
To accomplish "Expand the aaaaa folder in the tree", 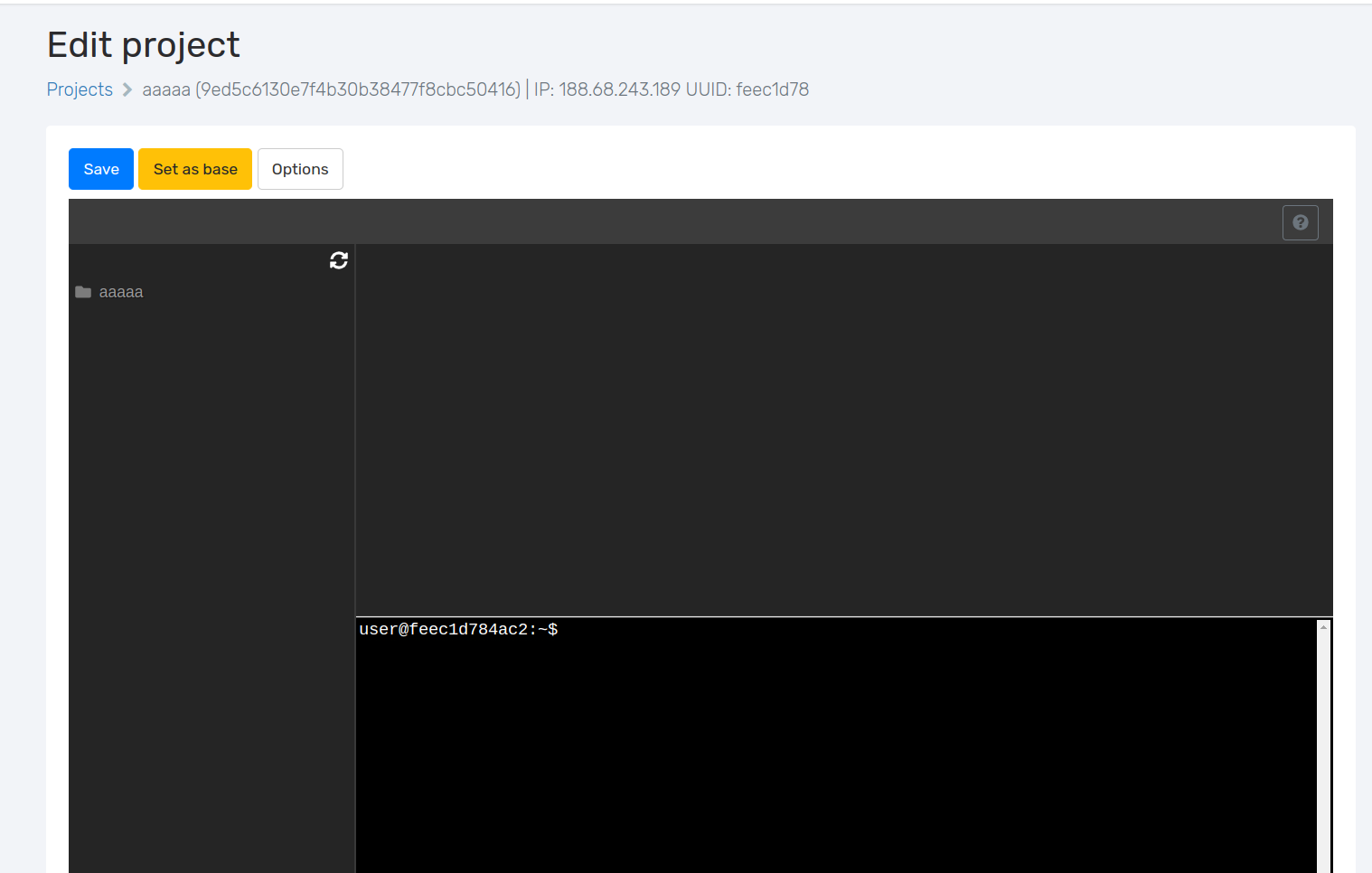I will (x=120, y=291).
